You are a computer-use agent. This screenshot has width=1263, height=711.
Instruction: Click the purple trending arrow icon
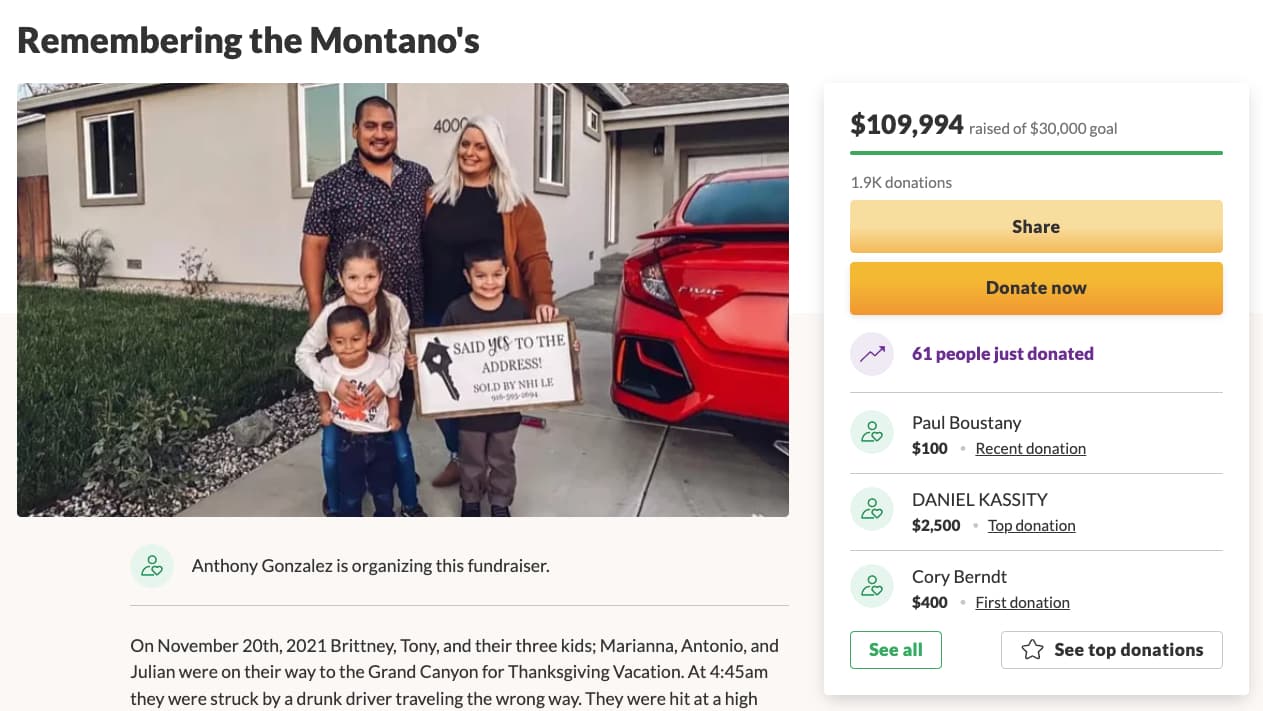pyautogui.click(x=871, y=354)
